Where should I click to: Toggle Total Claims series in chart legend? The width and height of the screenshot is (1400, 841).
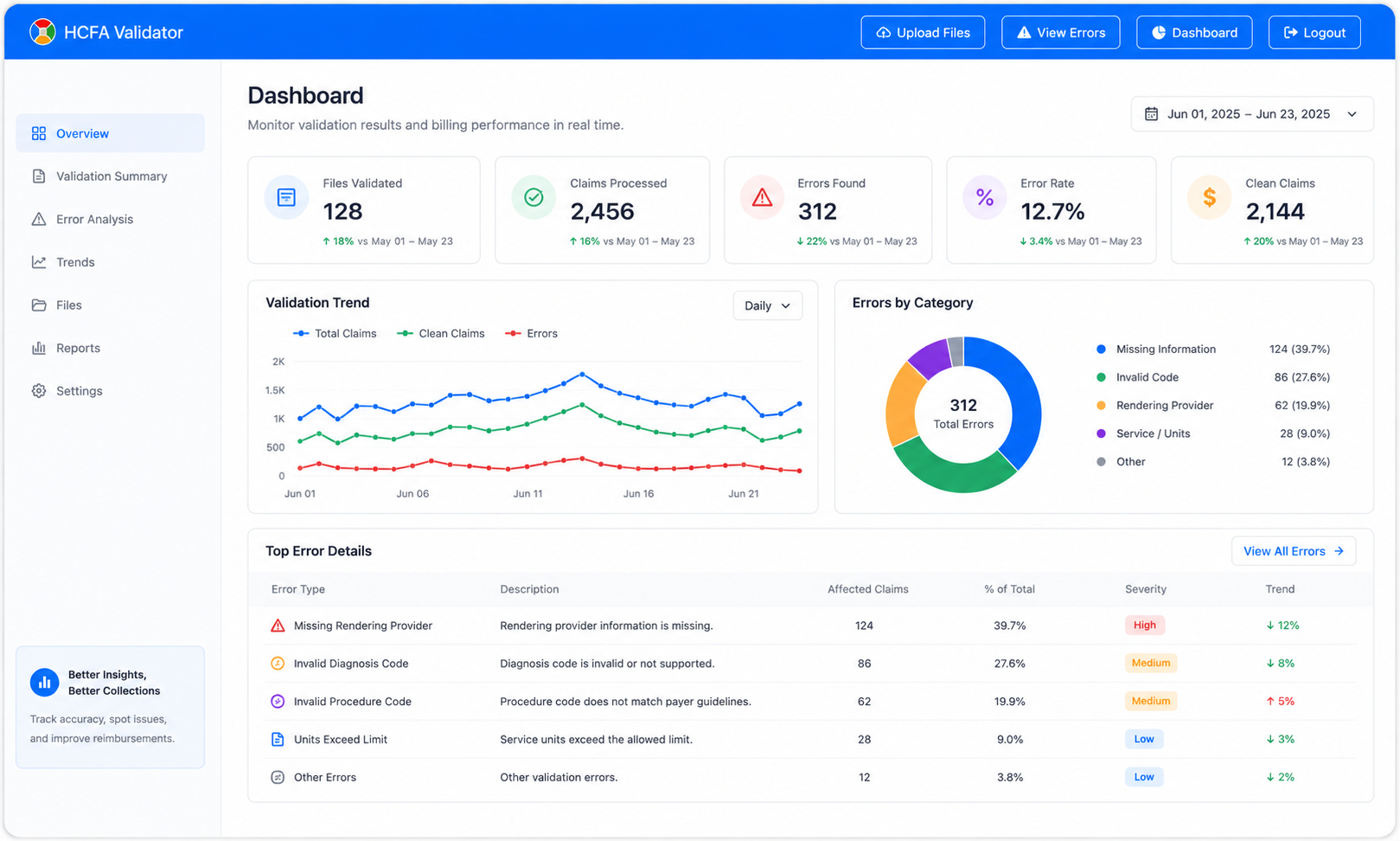pos(336,333)
